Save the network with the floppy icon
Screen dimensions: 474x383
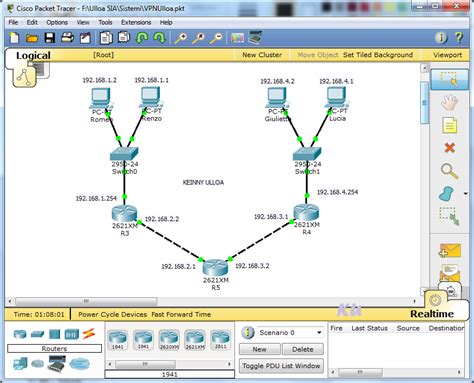point(50,38)
